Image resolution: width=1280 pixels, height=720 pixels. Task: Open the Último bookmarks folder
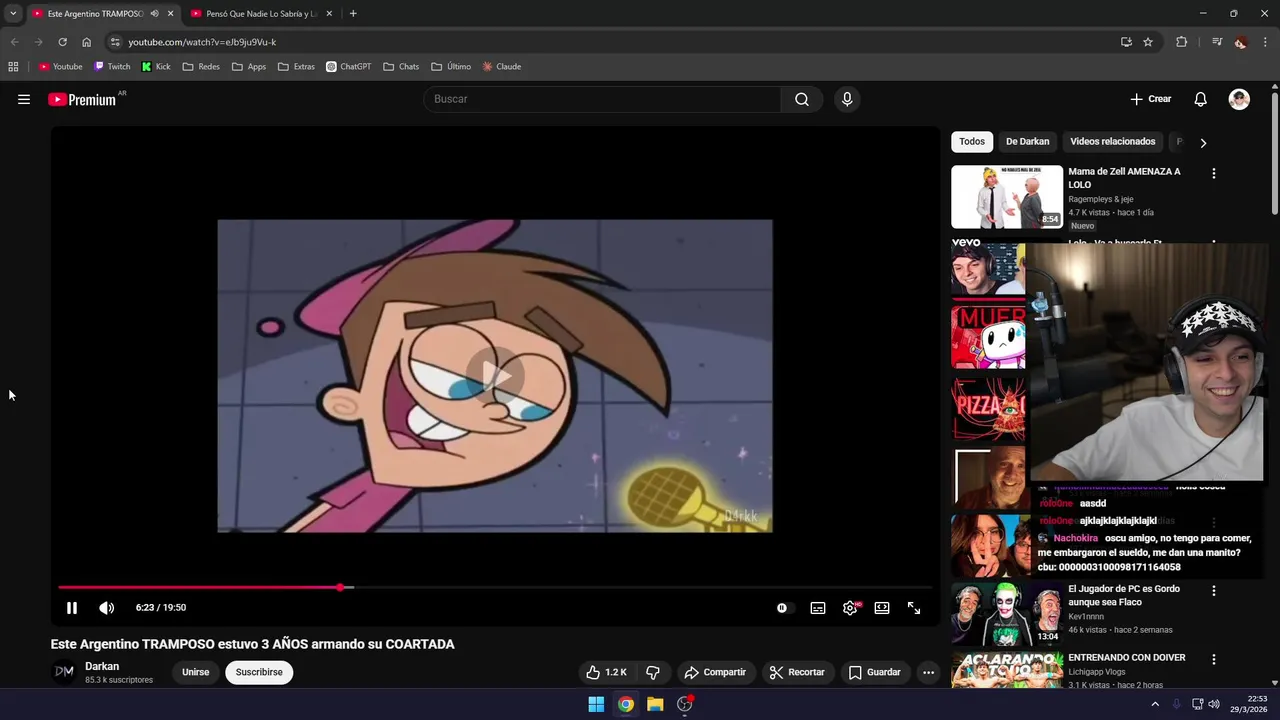[x=451, y=67]
